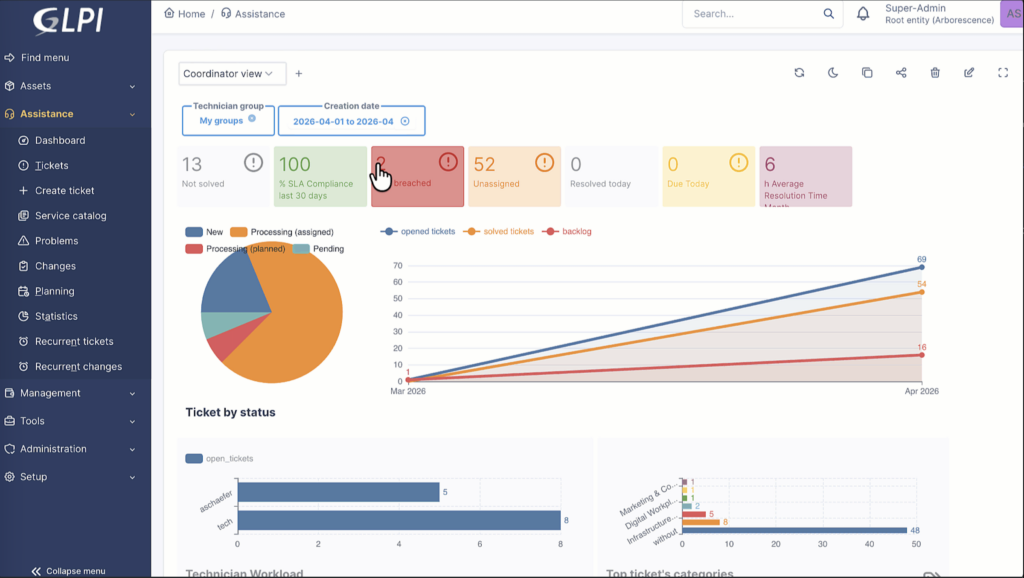
Task: Toggle opened tickets line legend
Action: [418, 231]
